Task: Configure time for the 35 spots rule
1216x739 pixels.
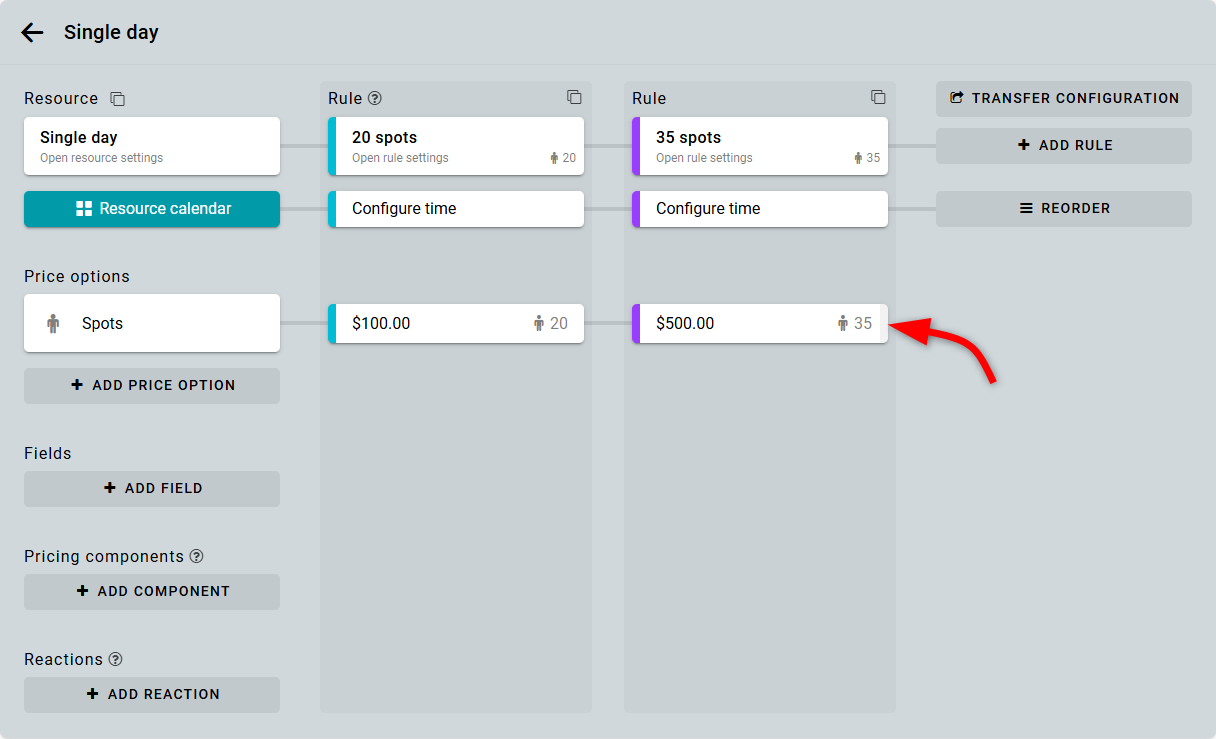Action: point(760,209)
